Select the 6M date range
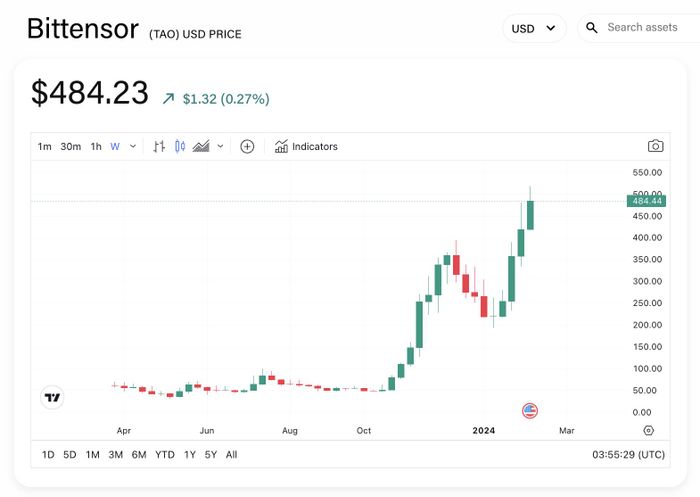 pos(139,455)
